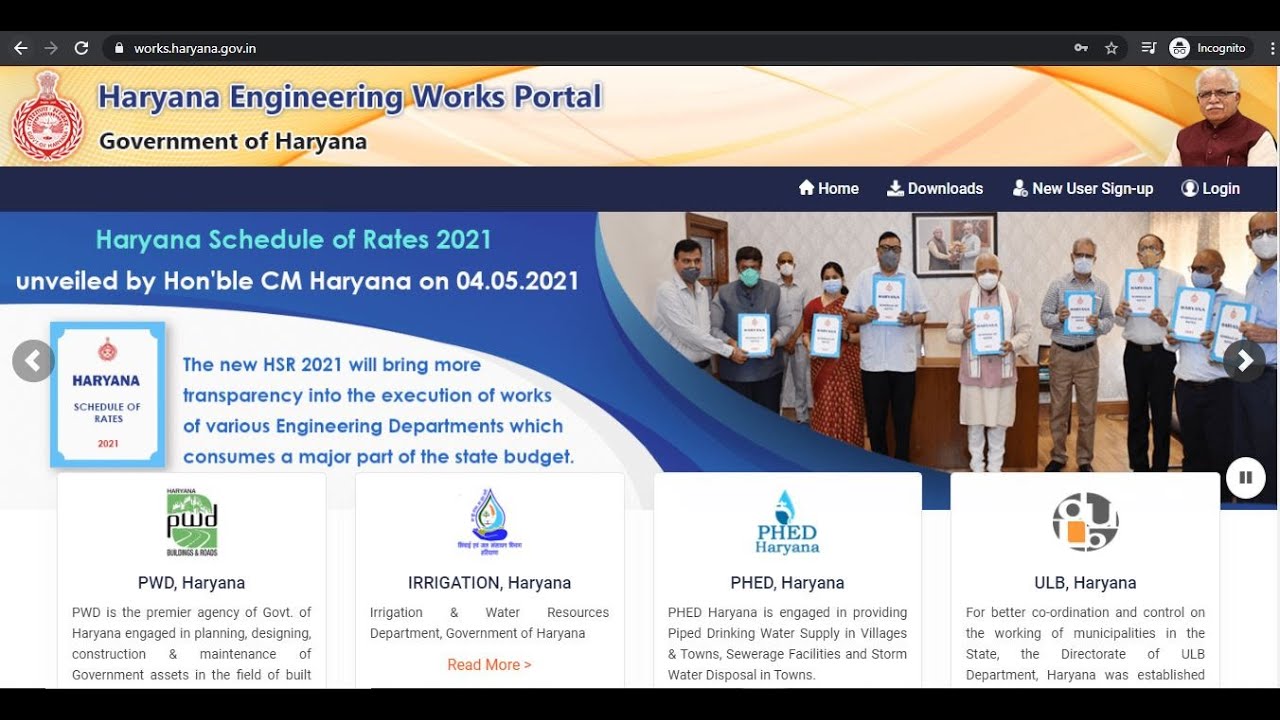Click the padlock site info icon
The height and width of the screenshot is (720, 1280).
click(119, 48)
